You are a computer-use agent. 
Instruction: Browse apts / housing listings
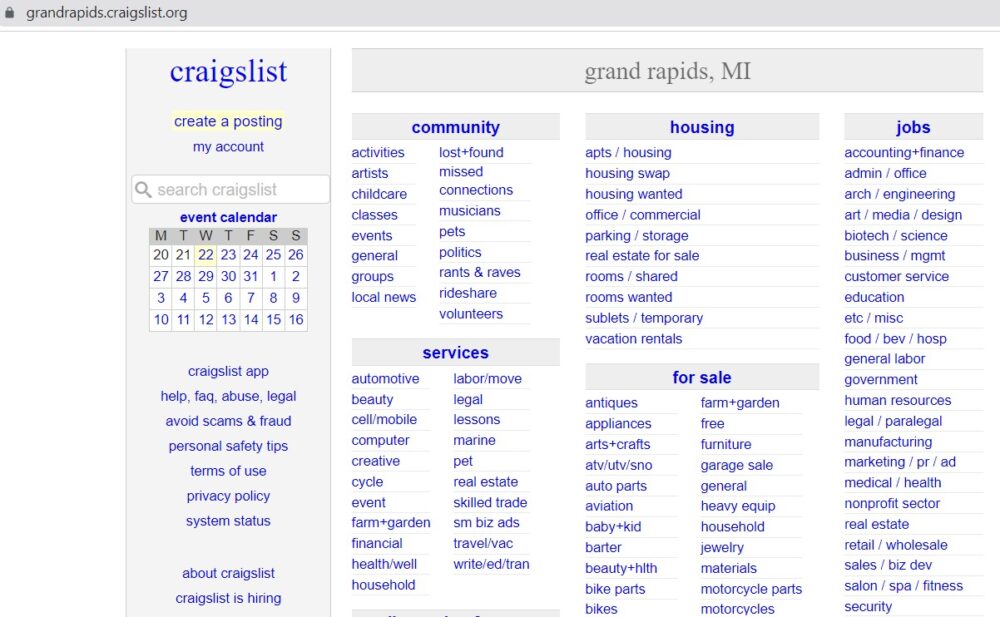click(x=628, y=153)
